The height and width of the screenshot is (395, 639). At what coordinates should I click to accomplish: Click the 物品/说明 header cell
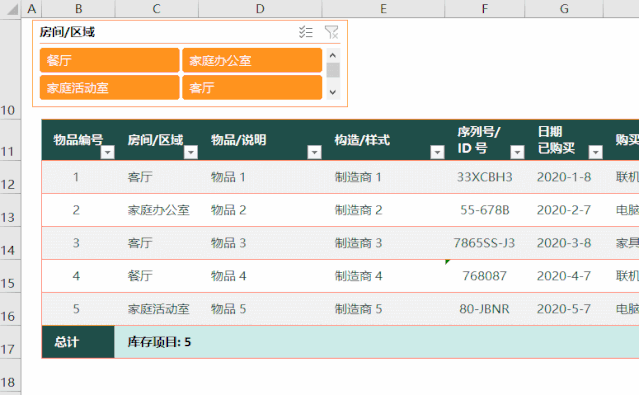[260, 140]
